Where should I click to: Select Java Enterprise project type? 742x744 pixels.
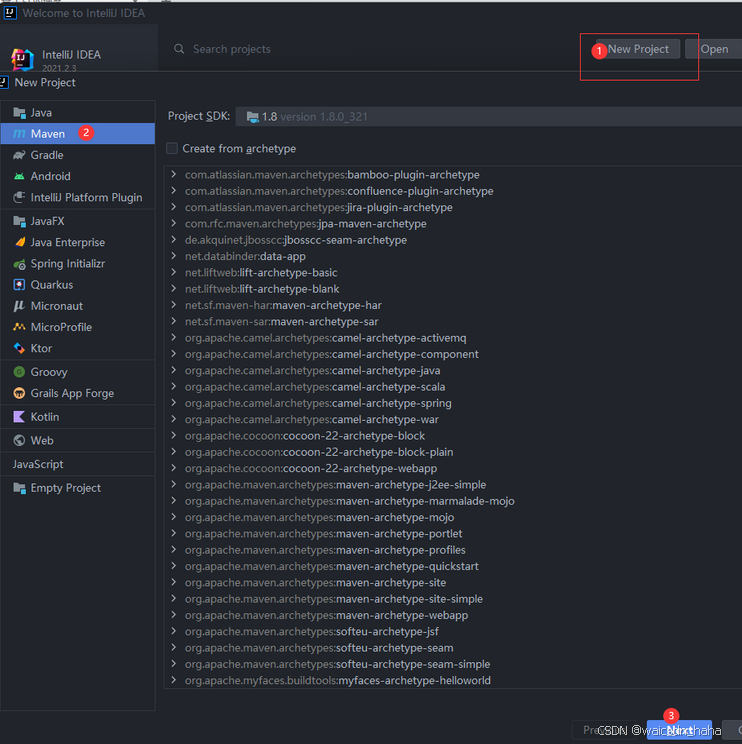(68, 242)
